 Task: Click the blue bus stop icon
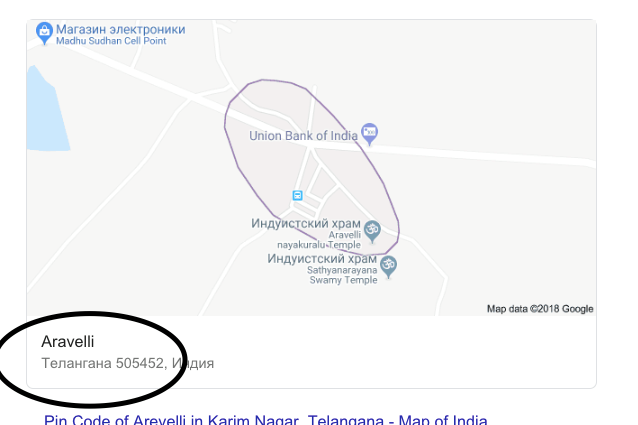coord(297,195)
